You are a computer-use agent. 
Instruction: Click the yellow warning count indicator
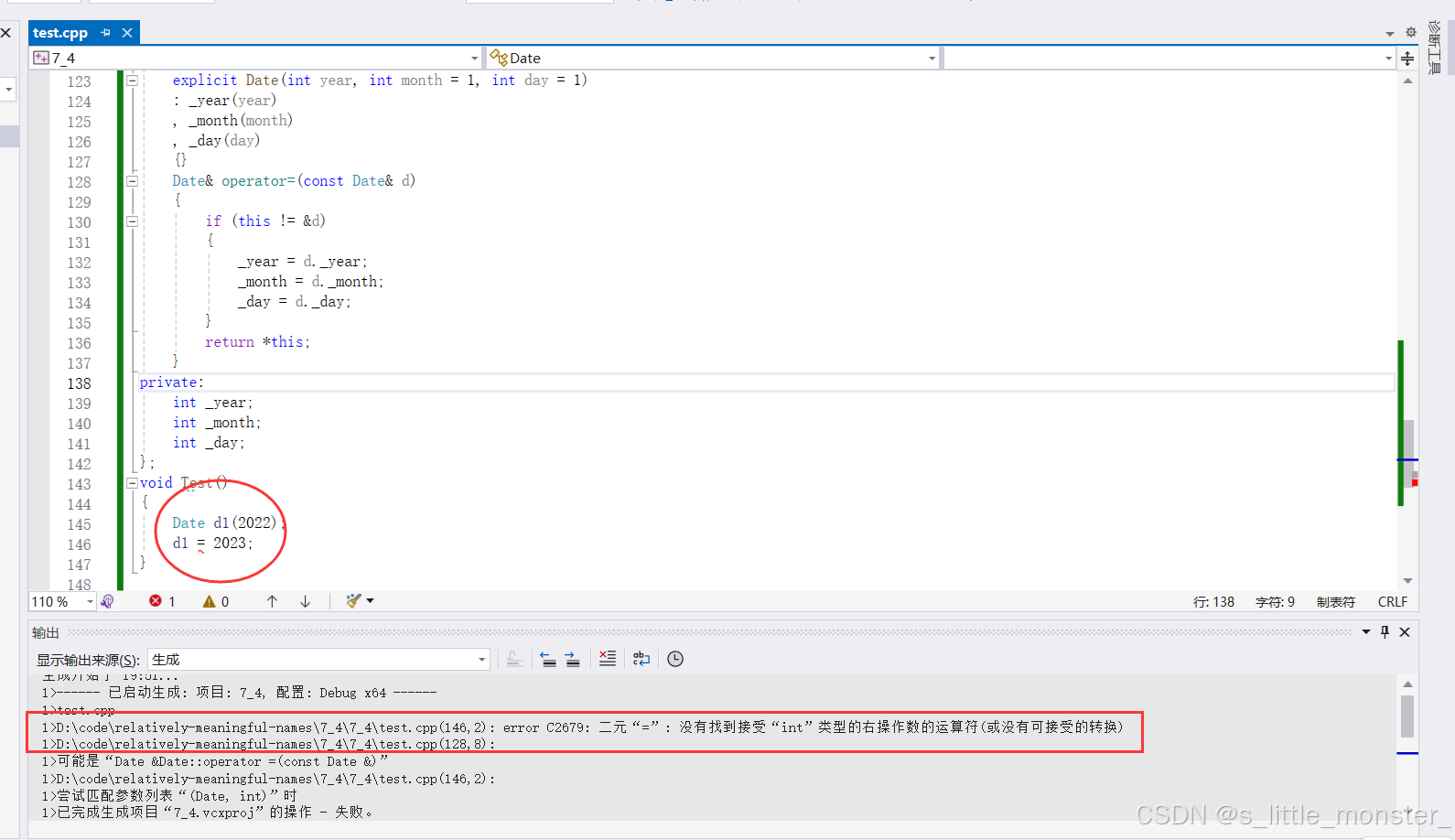(x=216, y=601)
